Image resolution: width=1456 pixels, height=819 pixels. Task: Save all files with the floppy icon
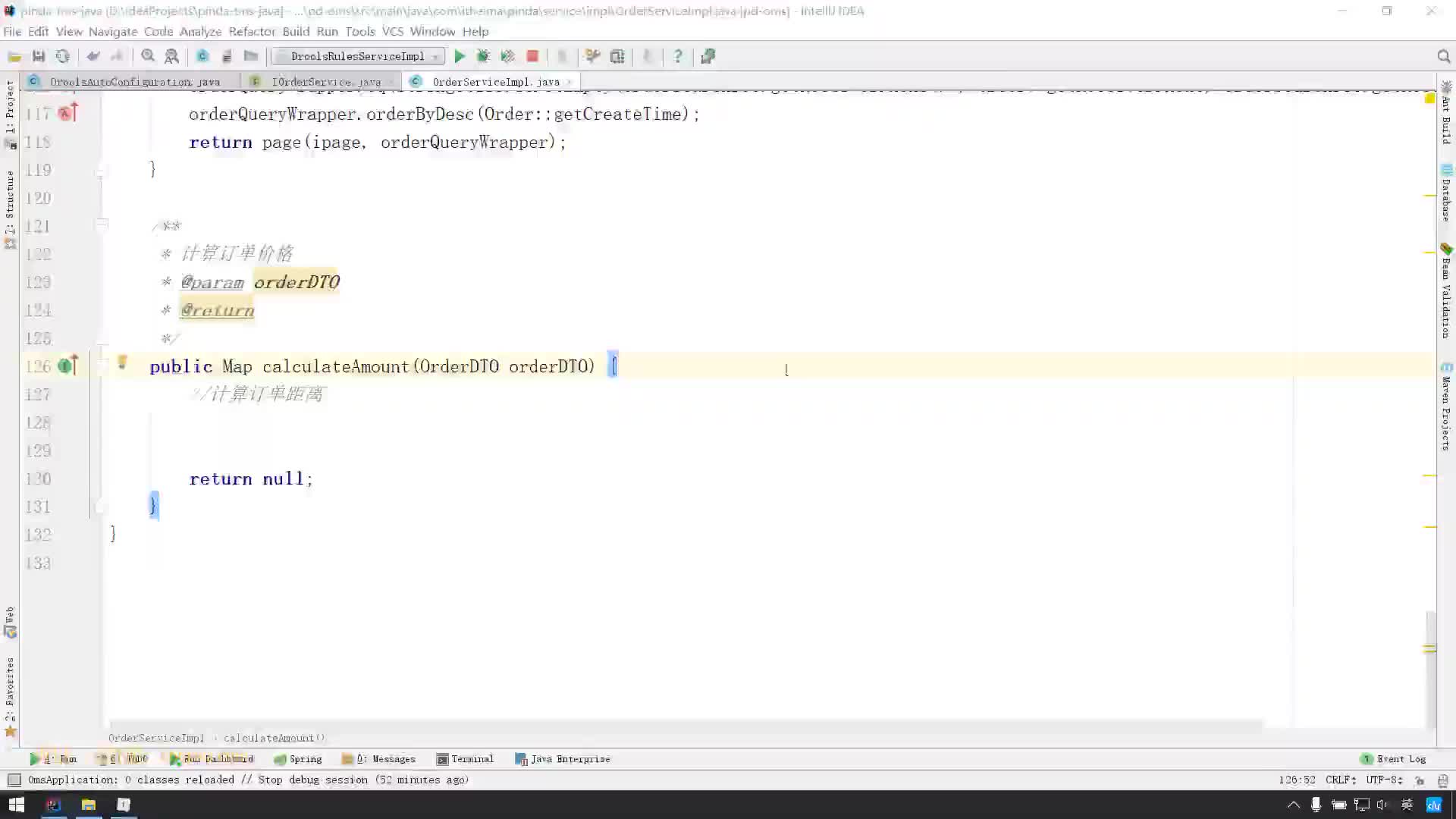[x=39, y=56]
